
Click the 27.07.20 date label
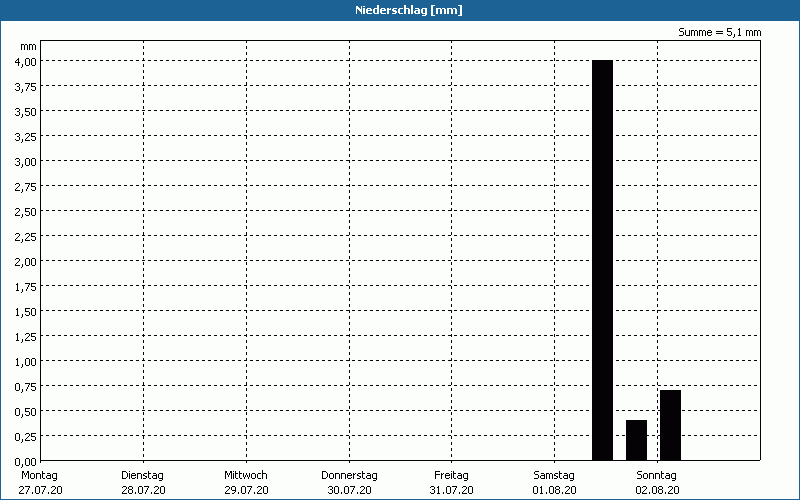40,490
